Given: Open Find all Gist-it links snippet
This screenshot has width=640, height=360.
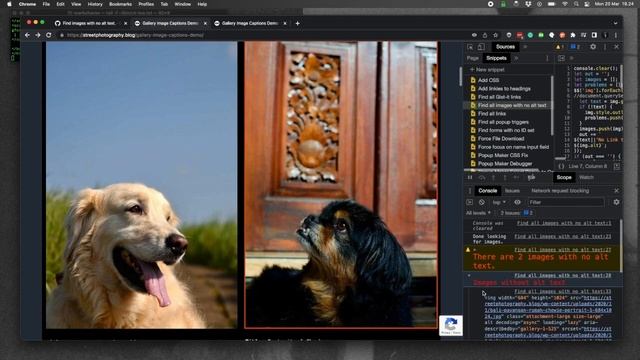Looking at the screenshot, I should 499,97.
